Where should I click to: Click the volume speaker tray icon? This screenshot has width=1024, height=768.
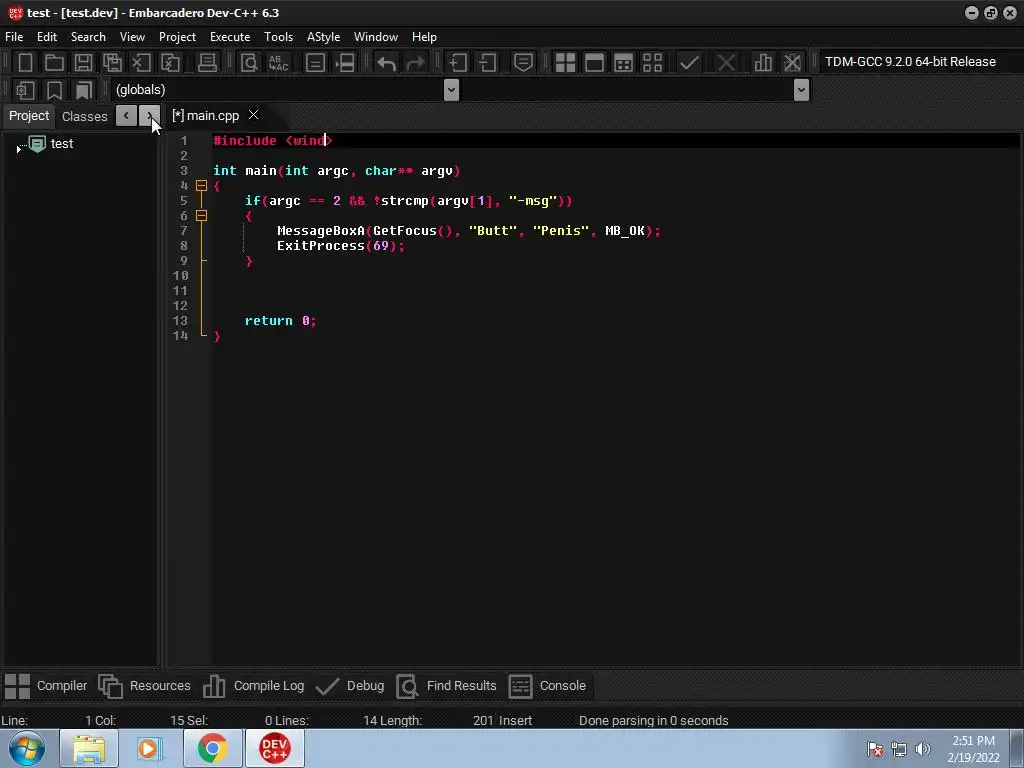click(922, 749)
